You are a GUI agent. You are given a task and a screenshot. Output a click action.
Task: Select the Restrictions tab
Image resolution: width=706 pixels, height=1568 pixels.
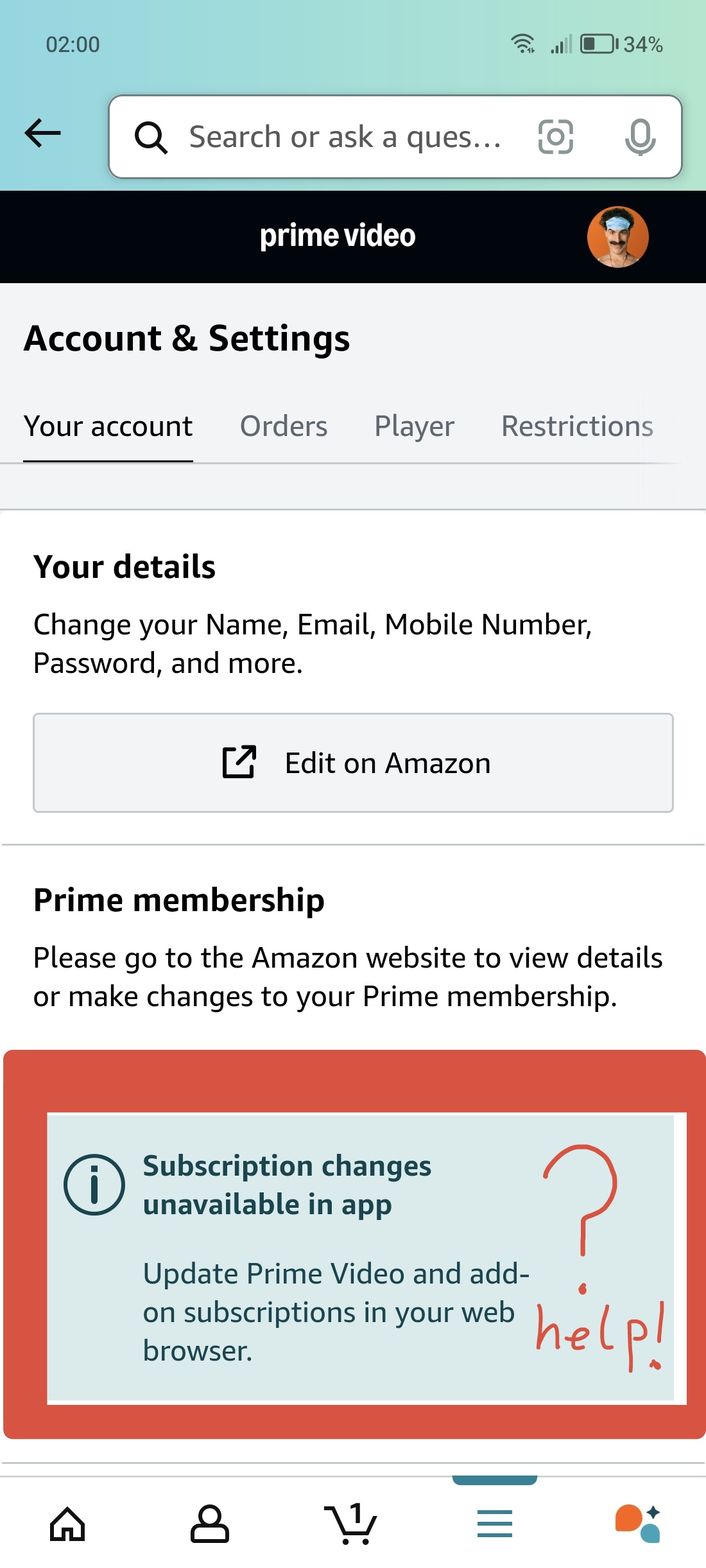577,426
